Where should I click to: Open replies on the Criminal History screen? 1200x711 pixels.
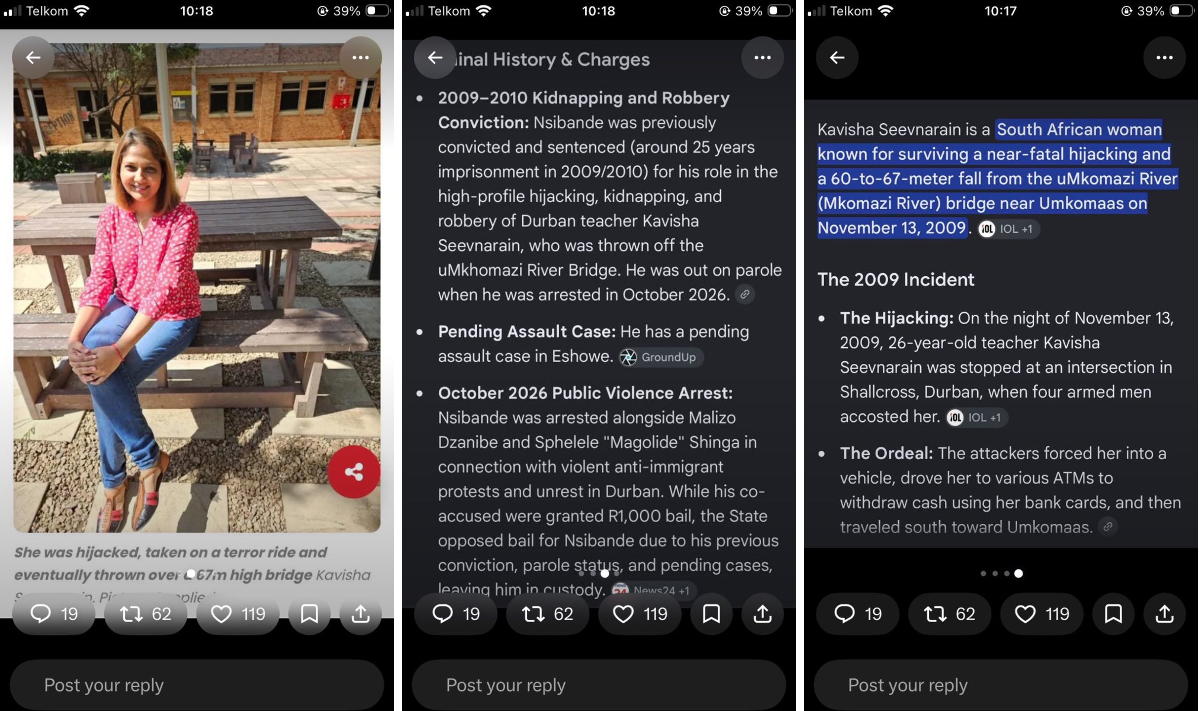pos(456,614)
